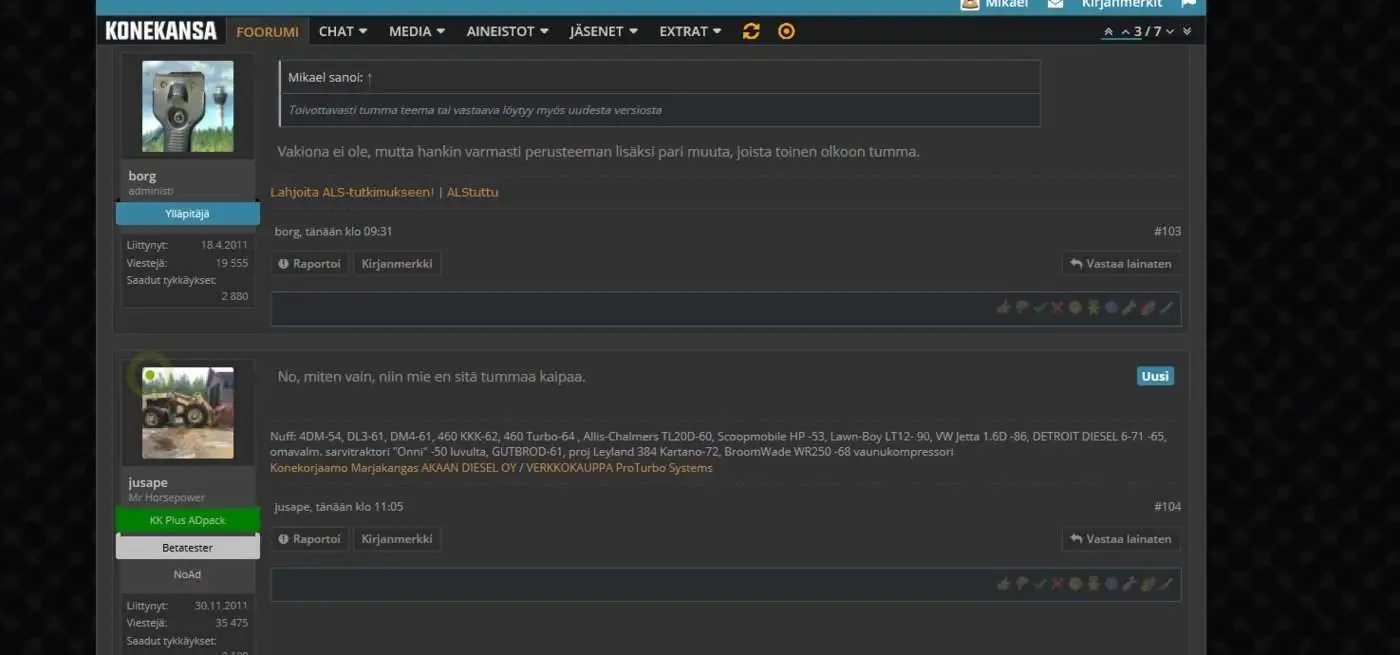This screenshot has width=1400, height=655.
Task: Open Lahjoita ALS-tutkimukseen link
Action: pos(352,192)
